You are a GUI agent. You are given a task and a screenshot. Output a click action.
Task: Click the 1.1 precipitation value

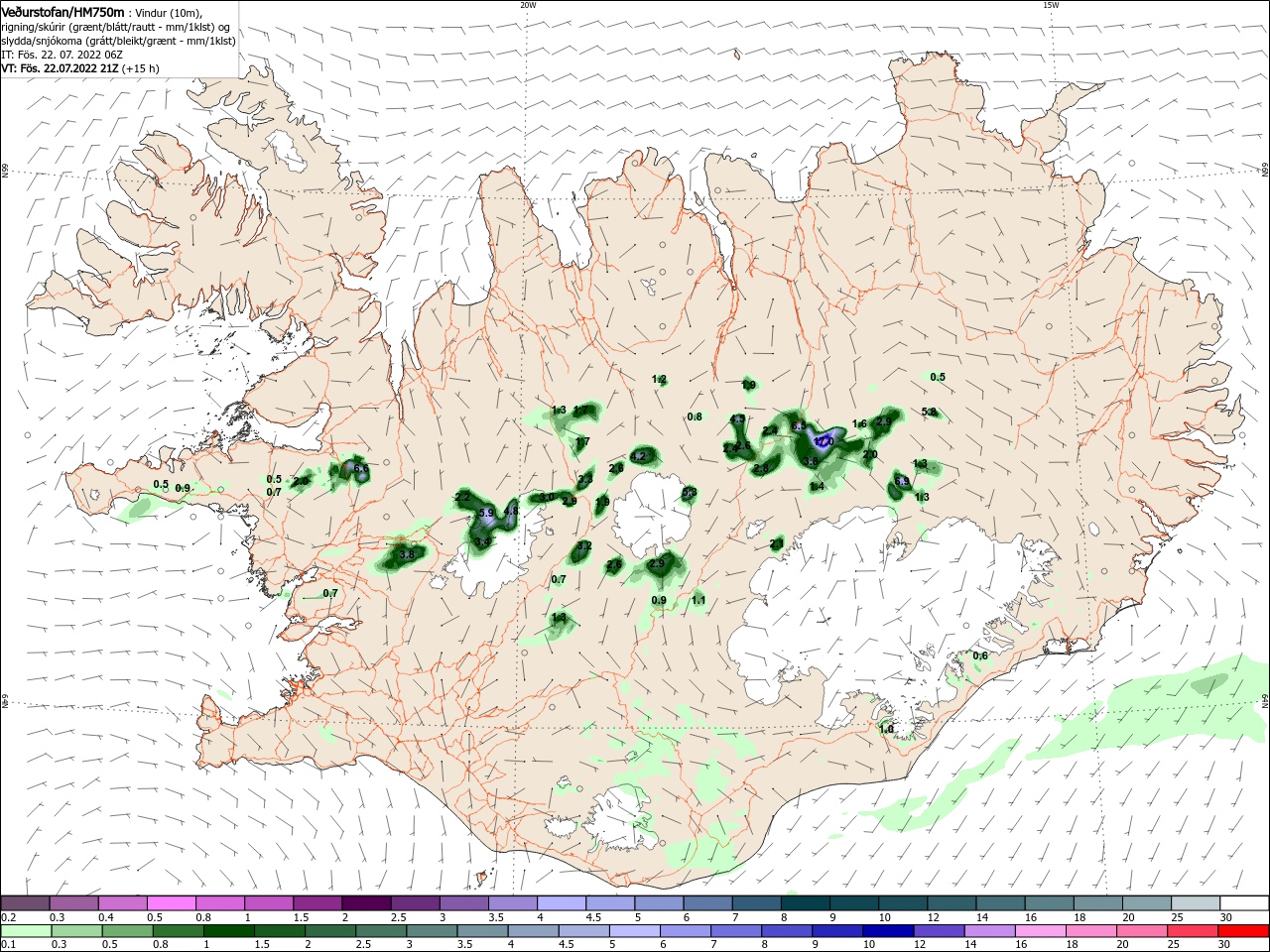(x=698, y=600)
